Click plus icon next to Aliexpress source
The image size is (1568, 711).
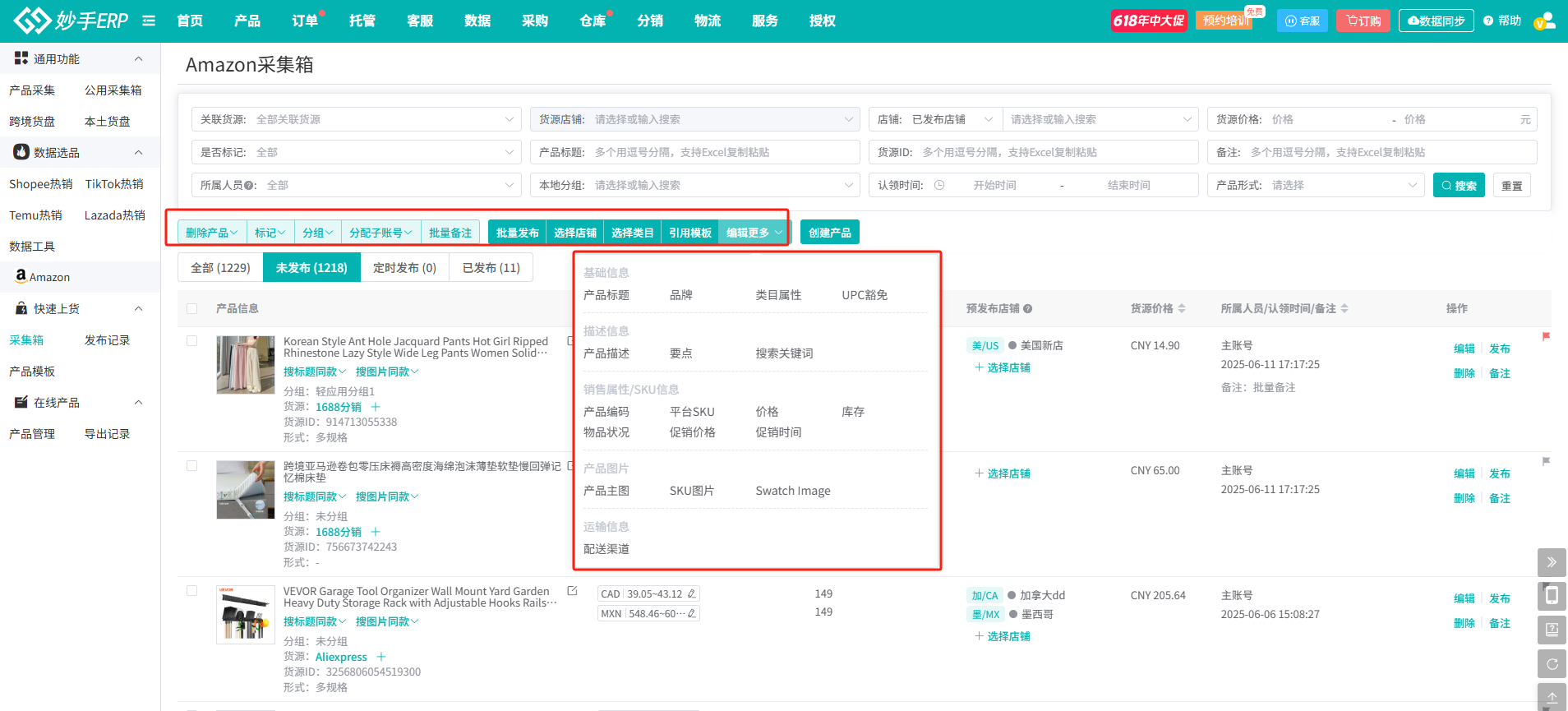coord(380,657)
